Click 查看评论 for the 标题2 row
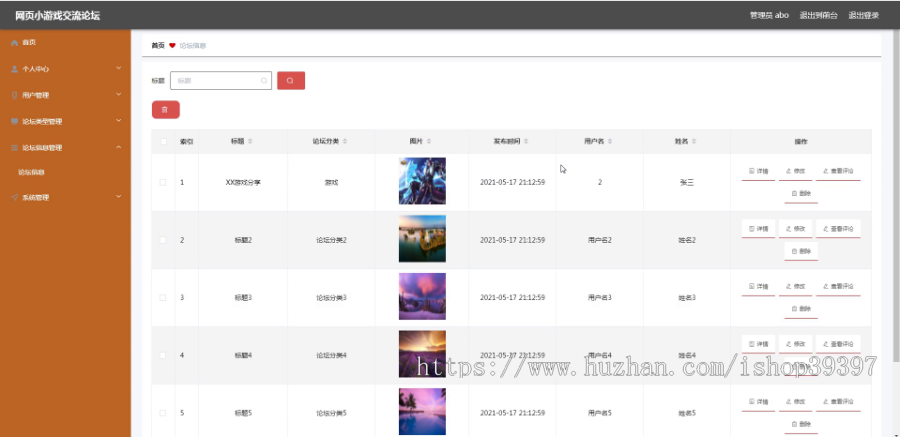900x437 pixels. 838,229
